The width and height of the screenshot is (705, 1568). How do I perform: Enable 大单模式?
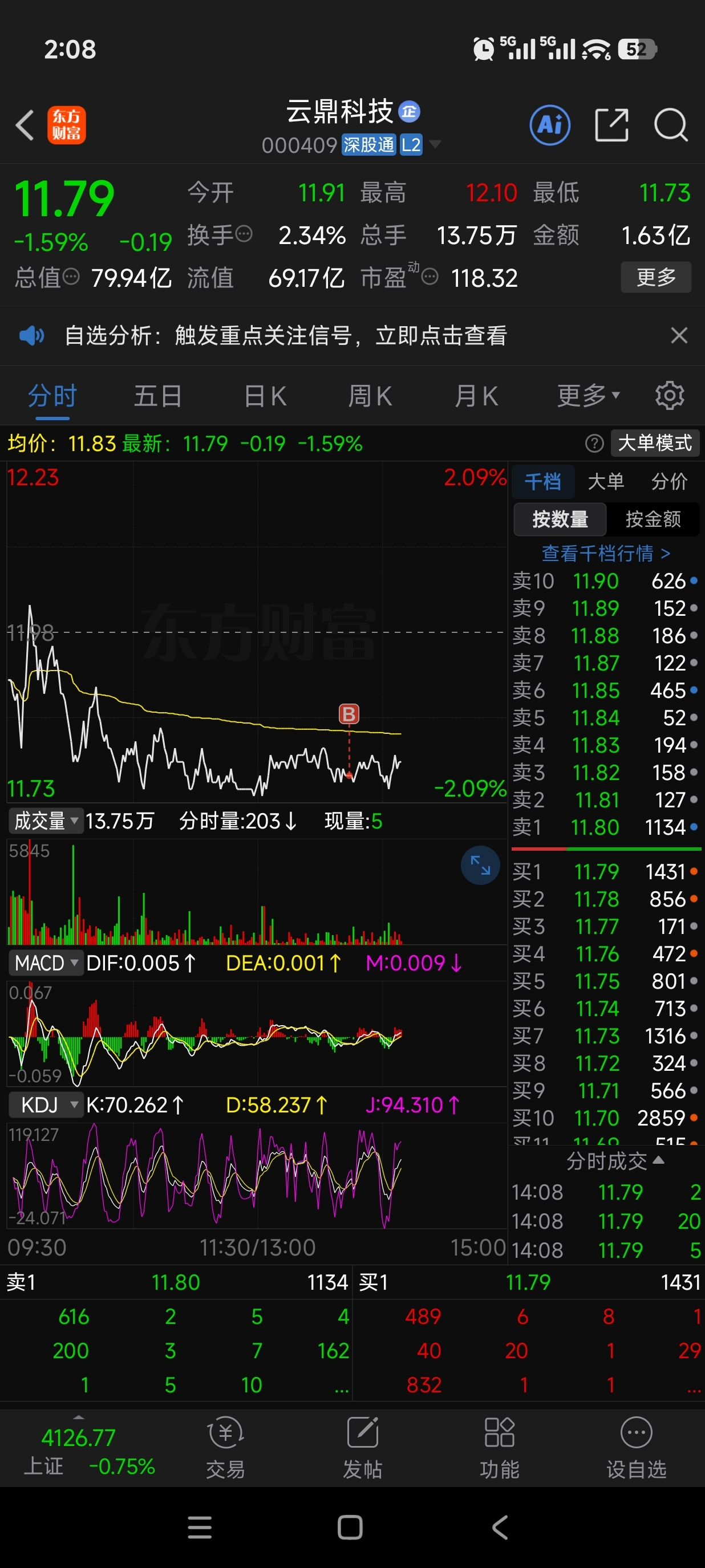pos(655,443)
